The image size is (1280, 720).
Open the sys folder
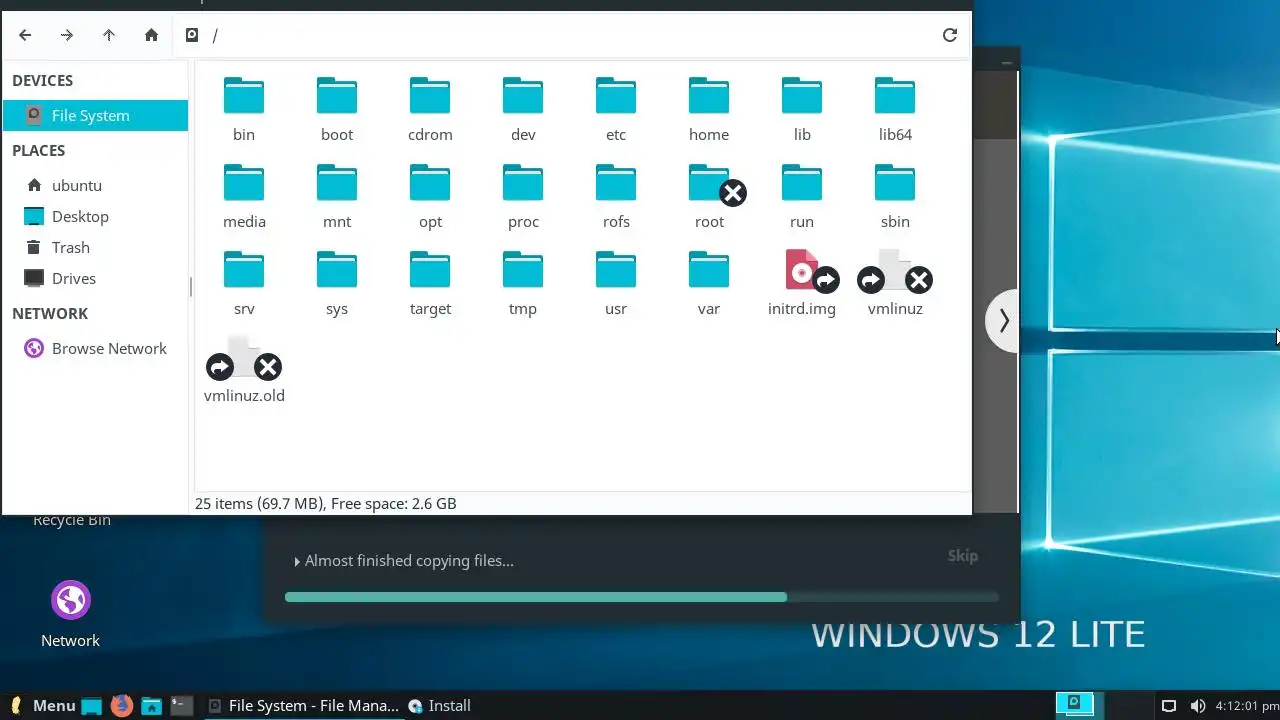click(337, 284)
